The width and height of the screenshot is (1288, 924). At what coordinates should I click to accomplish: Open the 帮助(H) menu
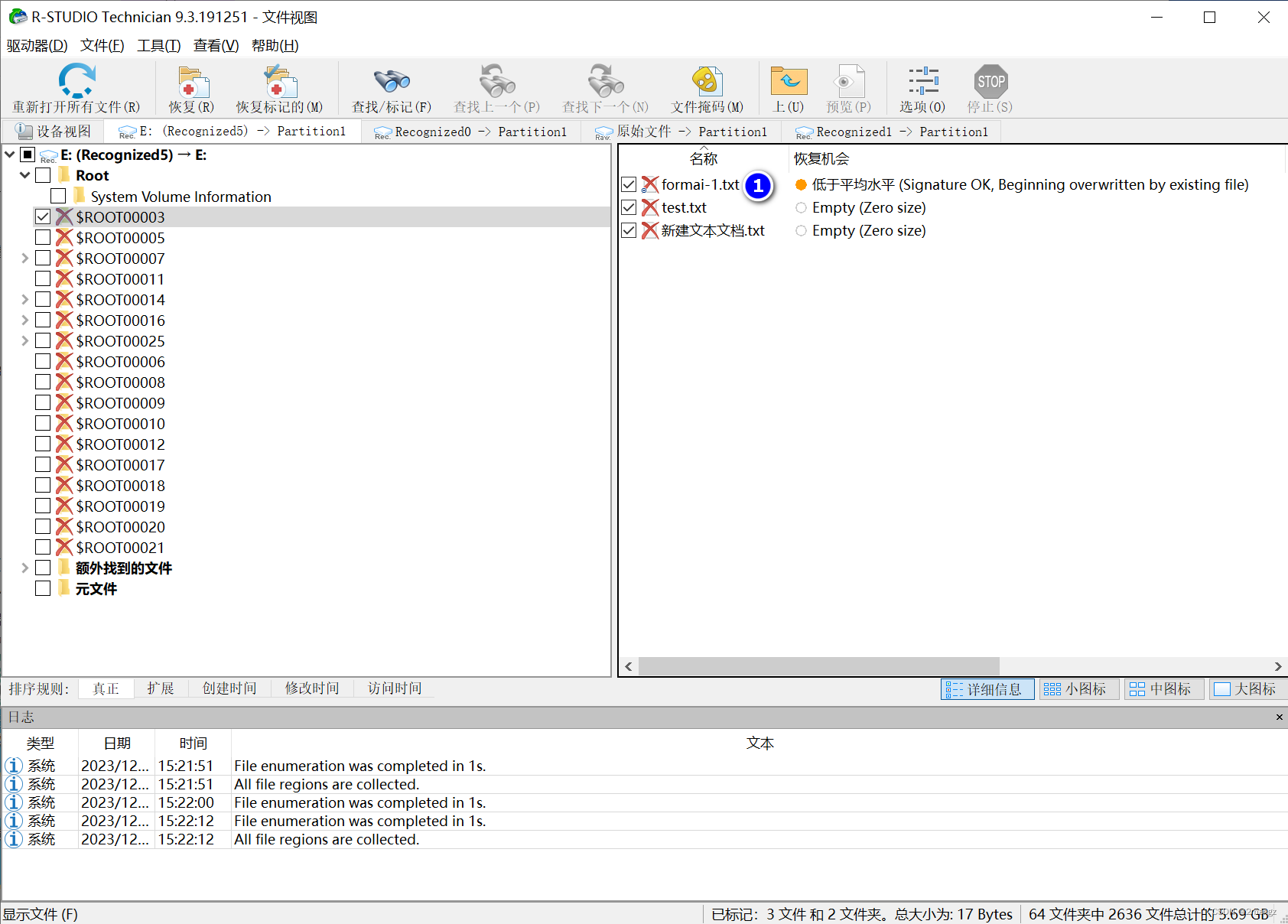click(x=275, y=45)
